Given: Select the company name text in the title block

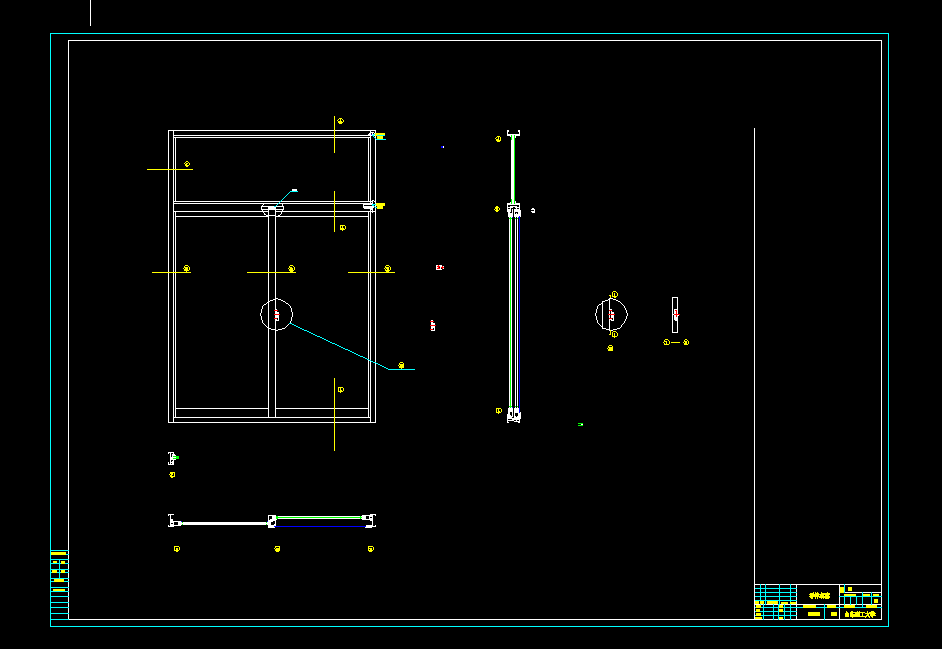Looking at the screenshot, I should coord(861,613).
